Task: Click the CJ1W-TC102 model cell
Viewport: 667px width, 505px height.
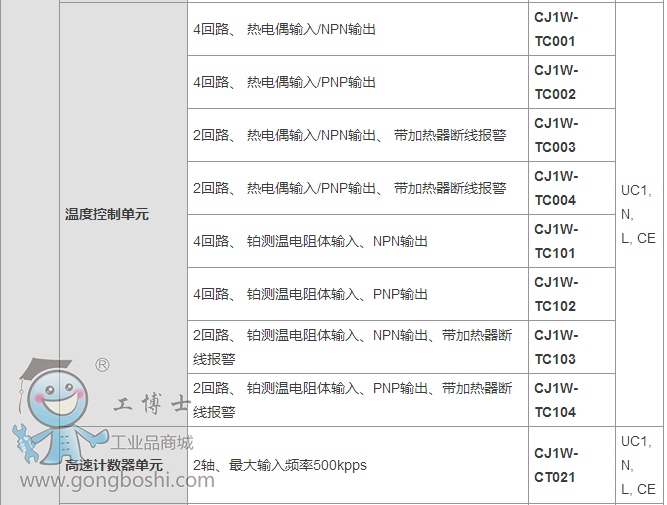Action: point(556,294)
